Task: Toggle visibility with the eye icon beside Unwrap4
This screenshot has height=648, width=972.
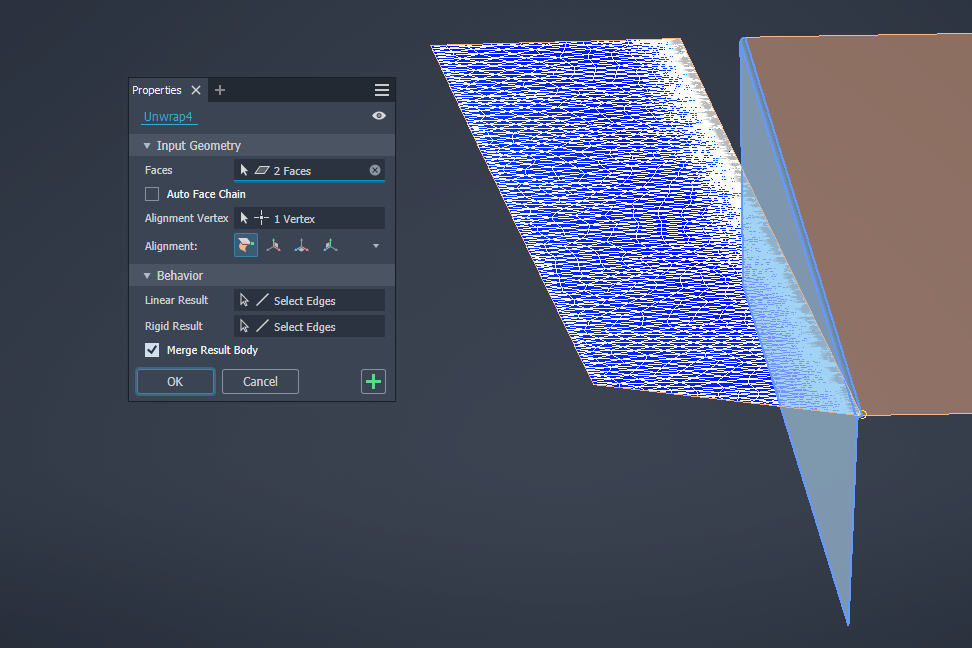Action: [x=378, y=116]
